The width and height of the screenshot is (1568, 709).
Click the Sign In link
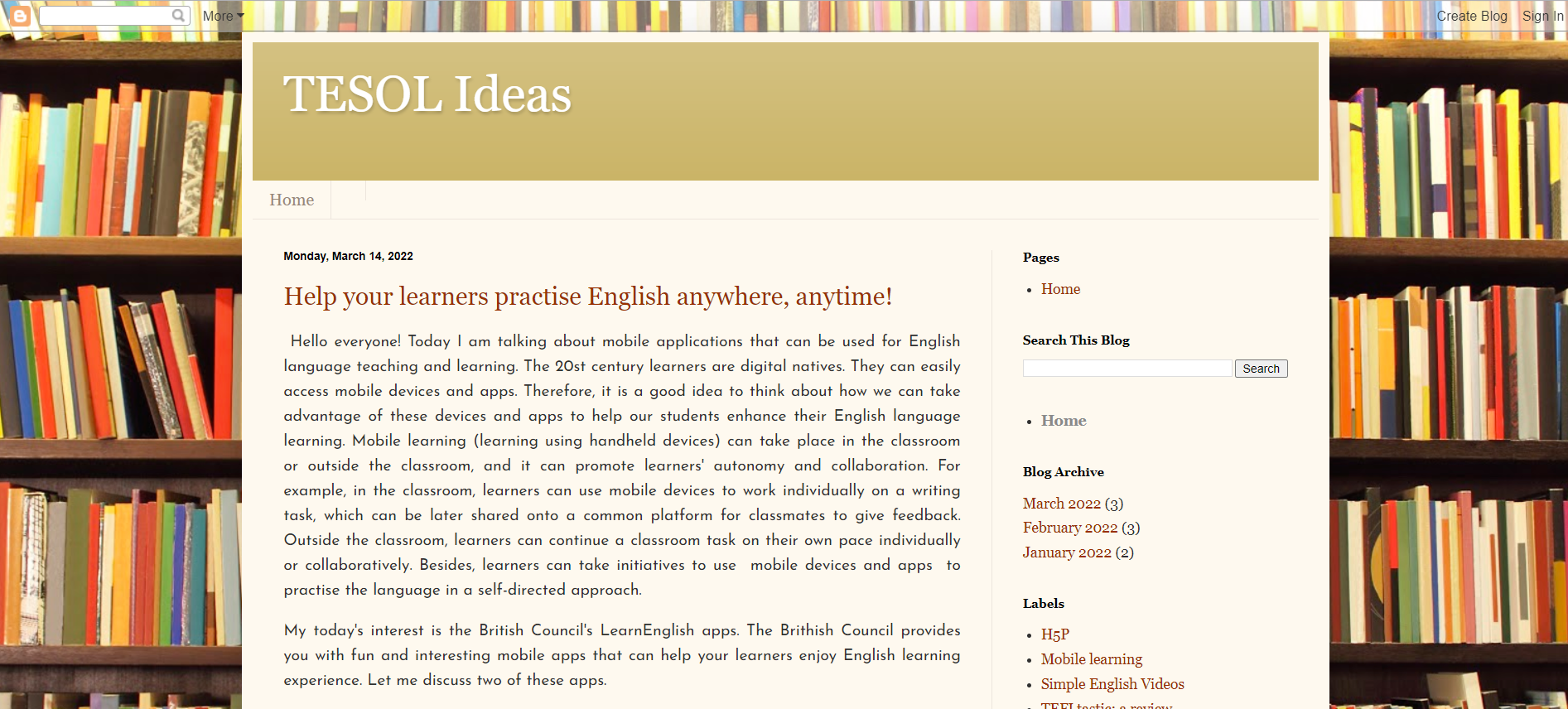coord(1542,16)
